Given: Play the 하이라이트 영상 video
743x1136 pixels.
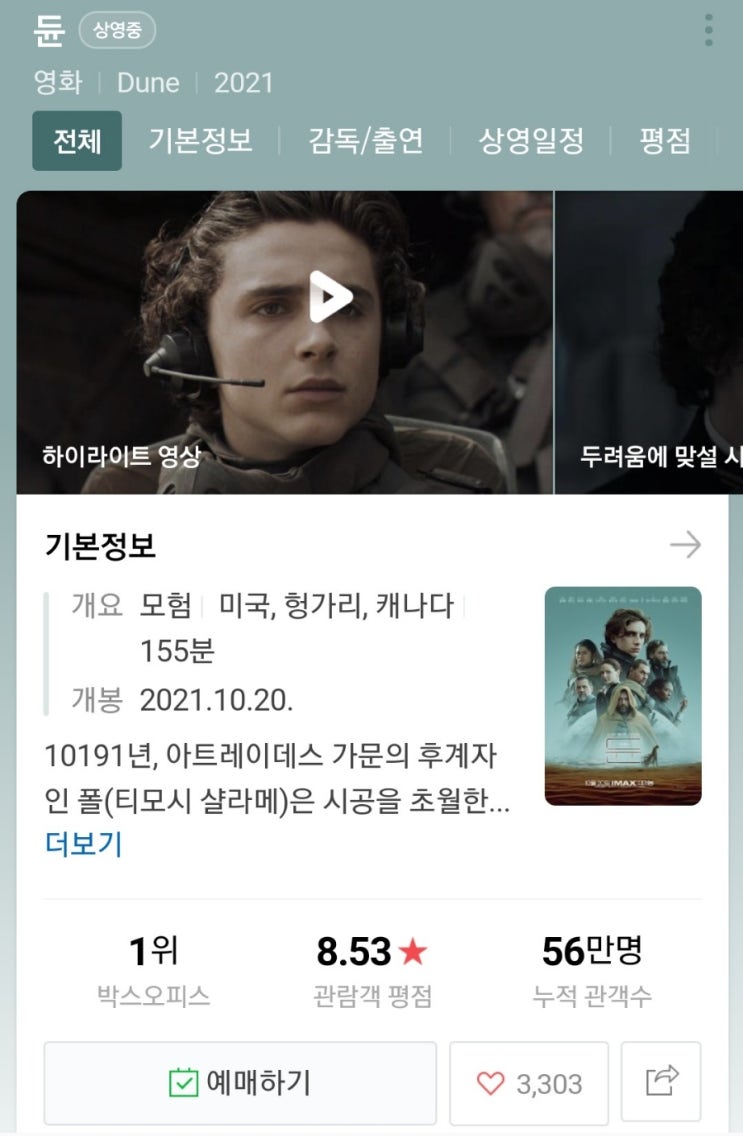Looking at the screenshot, I should coord(331,296).
